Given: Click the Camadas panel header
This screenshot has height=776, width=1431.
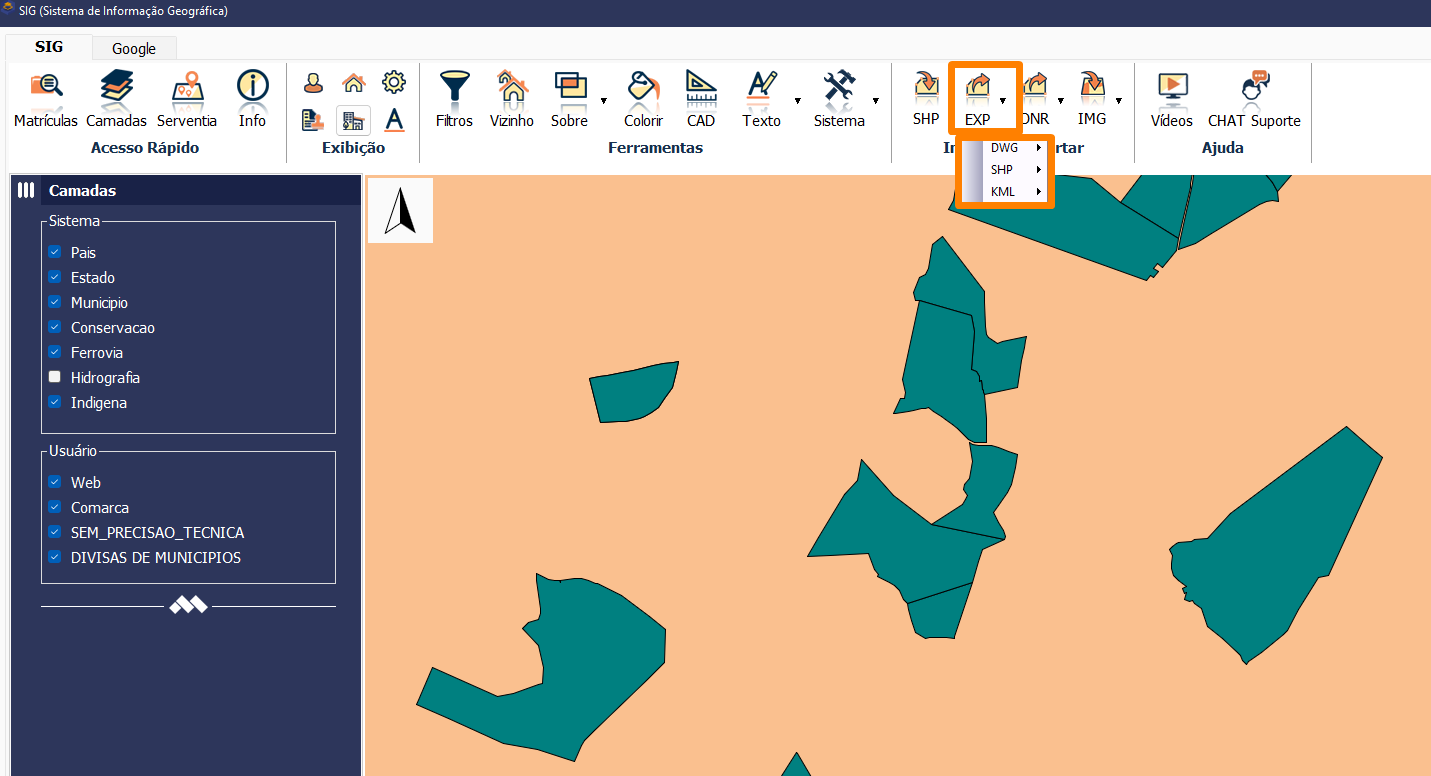Looking at the screenshot, I should pos(186,190).
